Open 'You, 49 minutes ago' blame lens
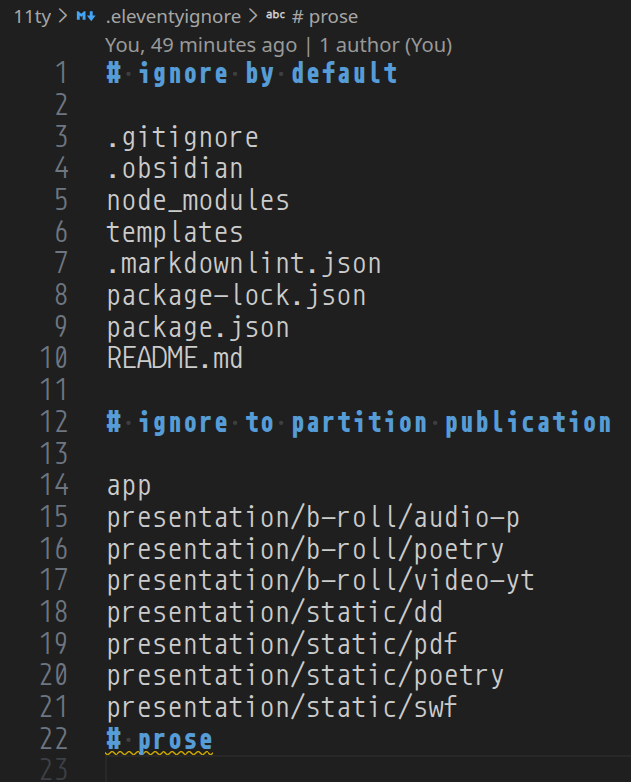 point(200,45)
